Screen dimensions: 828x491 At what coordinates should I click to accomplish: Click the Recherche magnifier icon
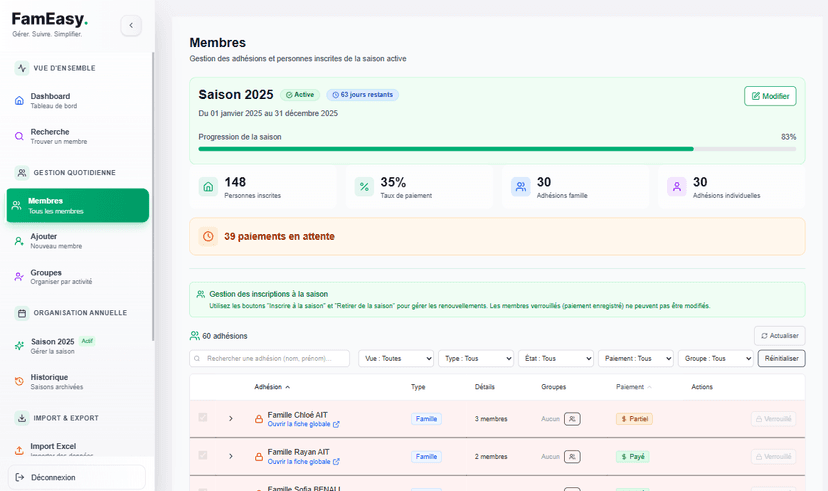click(19, 136)
